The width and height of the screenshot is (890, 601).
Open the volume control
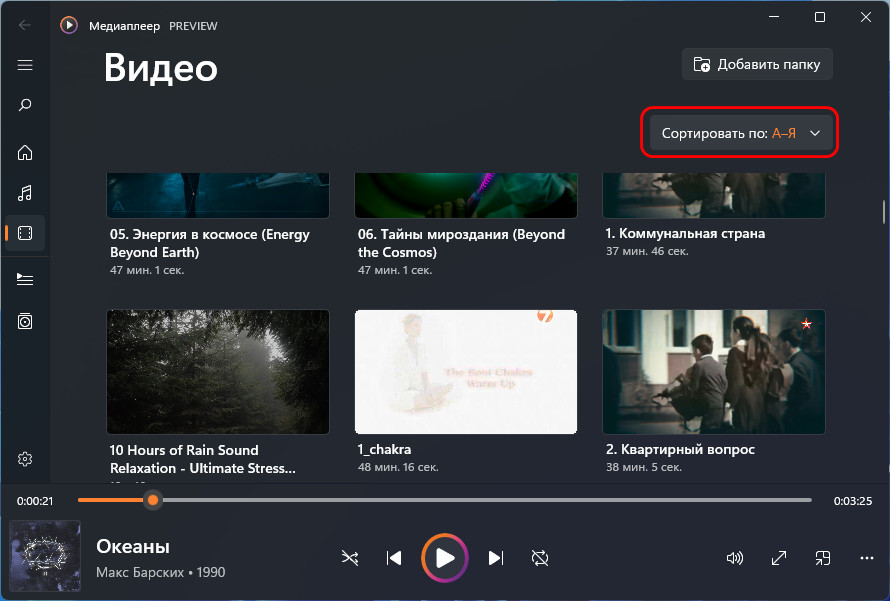click(x=734, y=558)
